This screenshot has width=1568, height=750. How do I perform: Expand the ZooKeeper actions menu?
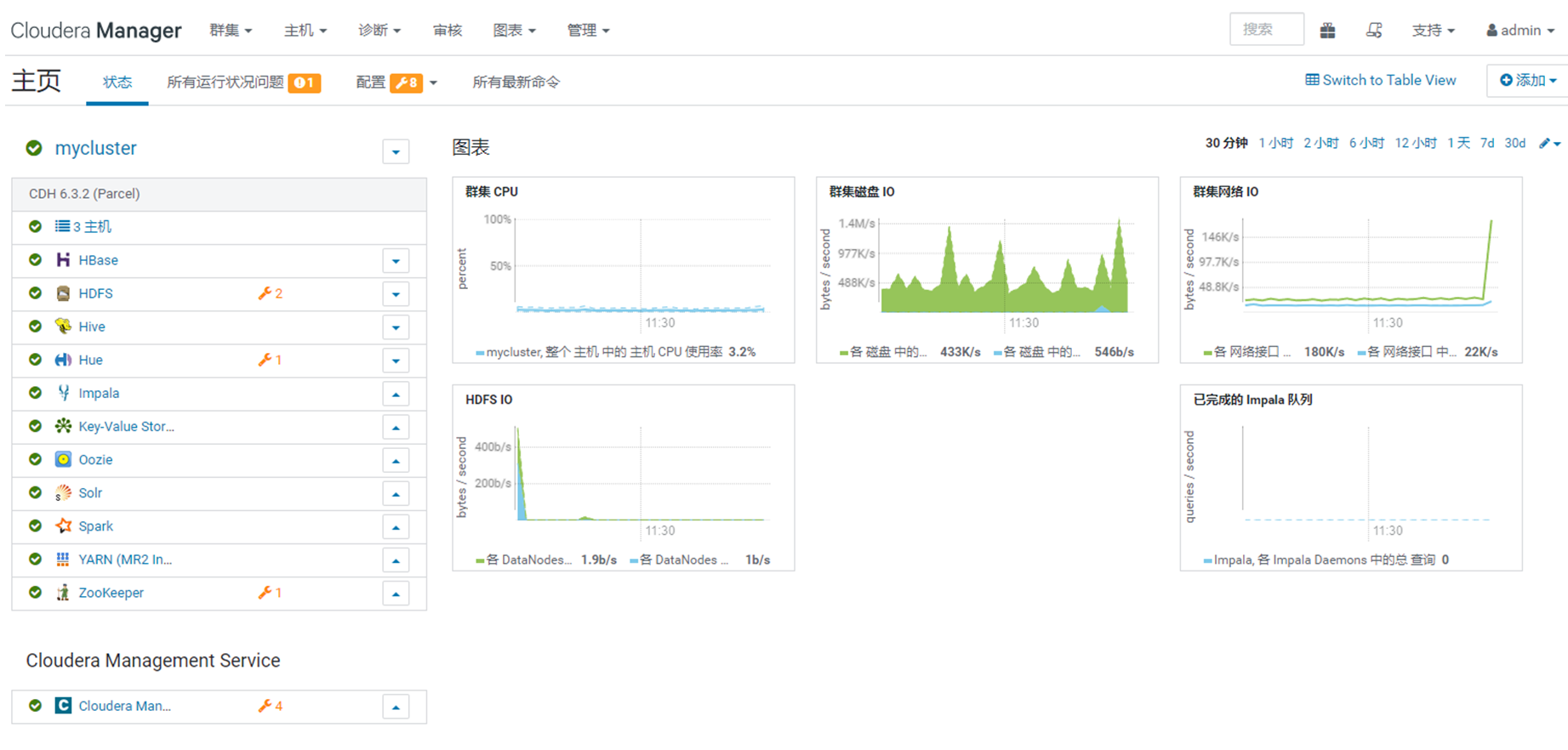coord(396,594)
